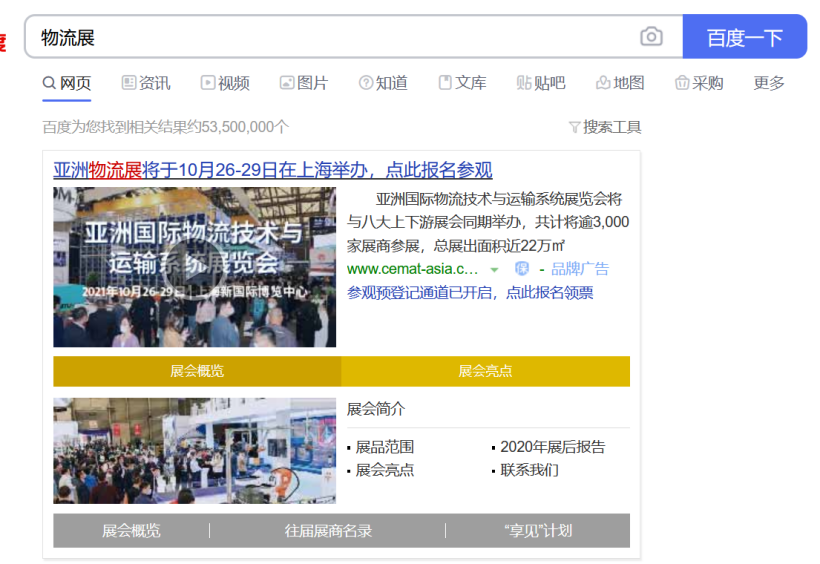Expand the 更多 menu
Viewport: 820px width, 564px height.
pos(769,83)
